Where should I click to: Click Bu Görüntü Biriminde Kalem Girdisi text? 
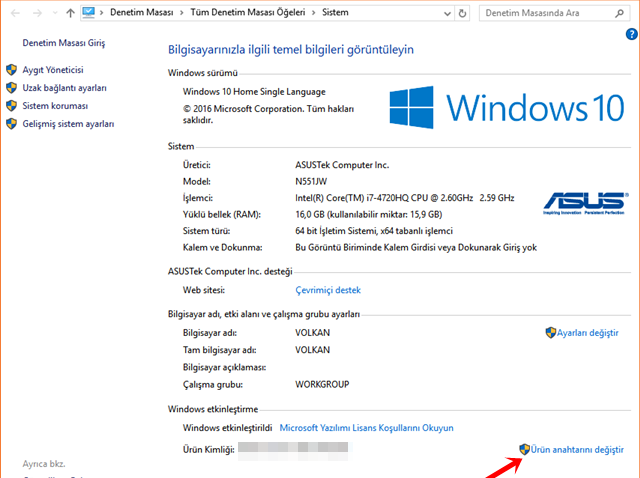pos(416,248)
